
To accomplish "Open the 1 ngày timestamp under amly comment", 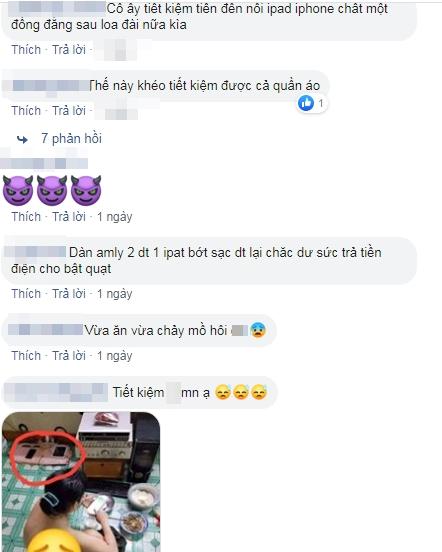I will pyautogui.click(x=115, y=294).
